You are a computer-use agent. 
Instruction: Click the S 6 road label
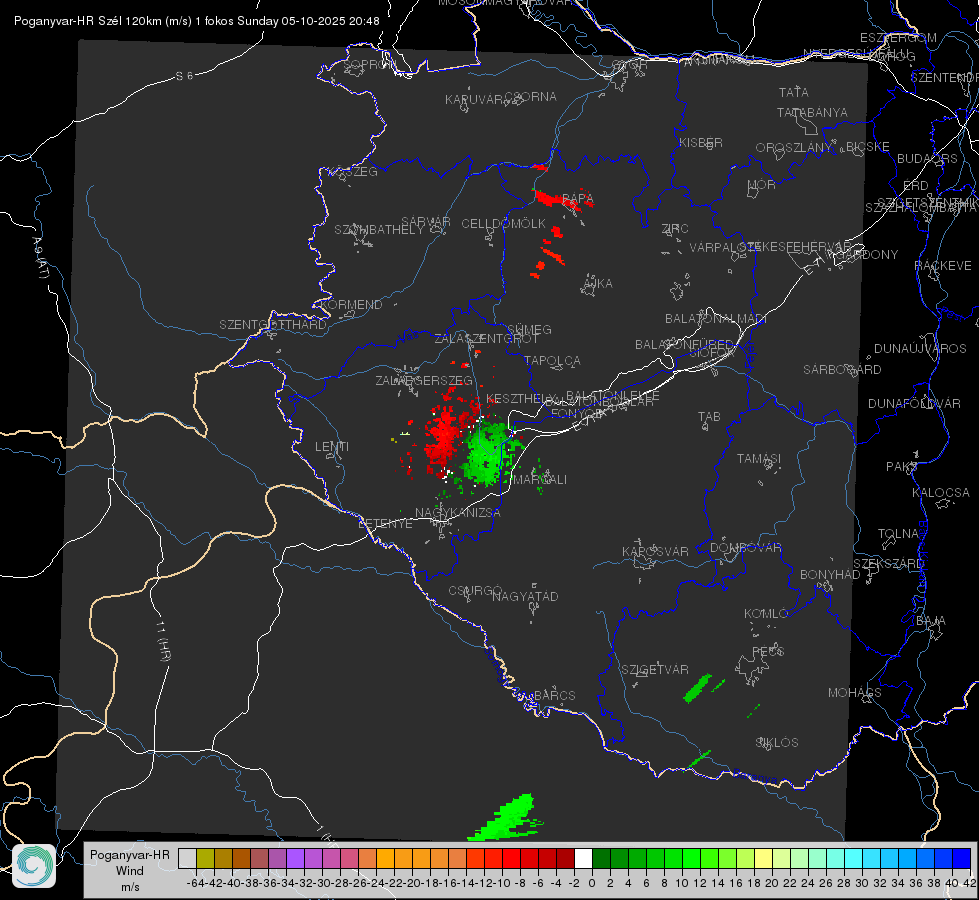pyautogui.click(x=184, y=76)
